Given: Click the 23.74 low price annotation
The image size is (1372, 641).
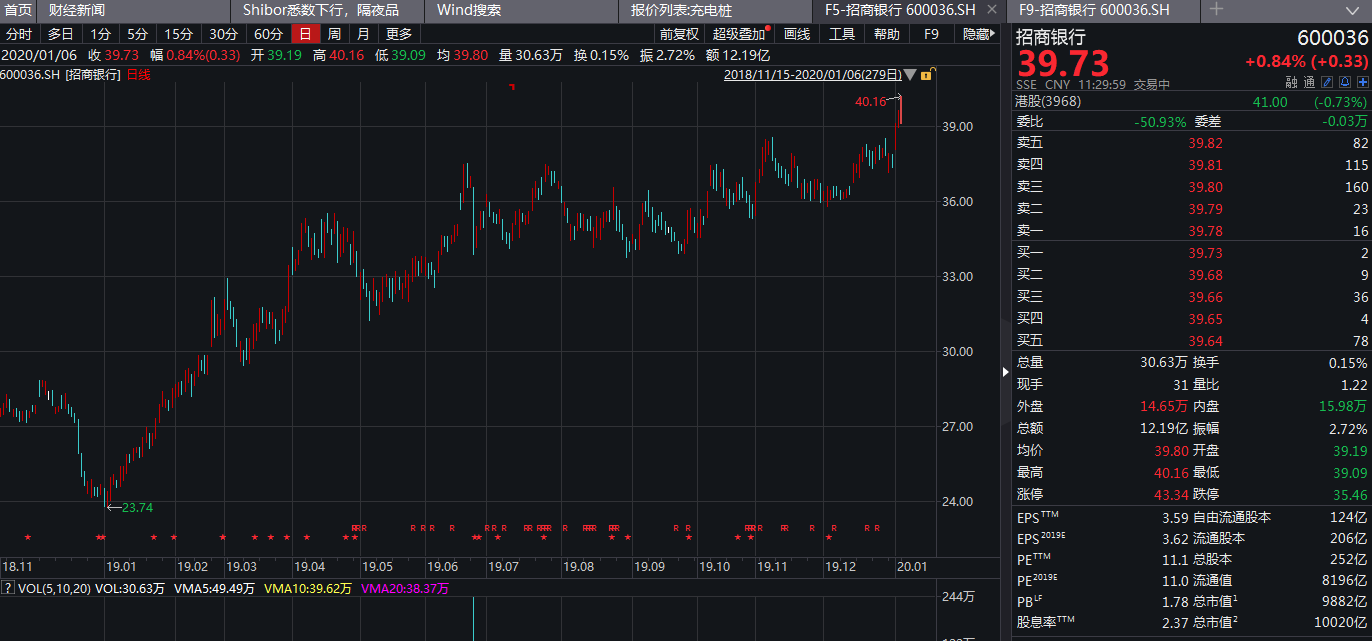Looking at the screenshot, I should click(x=137, y=508).
